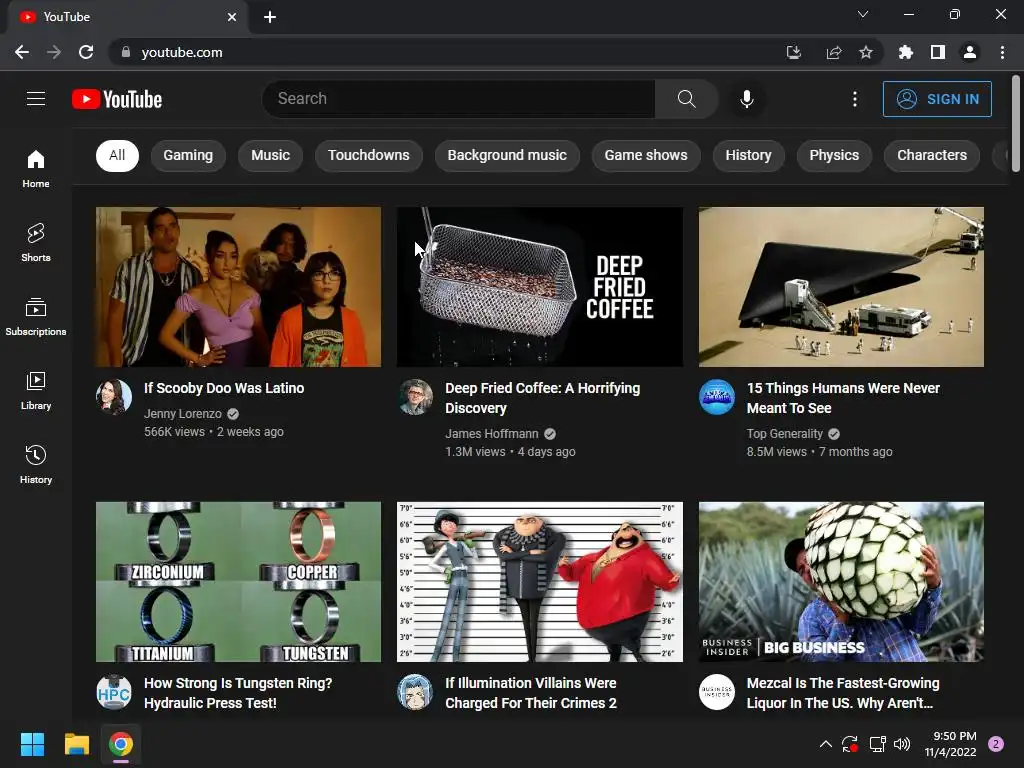Open Windows Start menu

[32, 744]
